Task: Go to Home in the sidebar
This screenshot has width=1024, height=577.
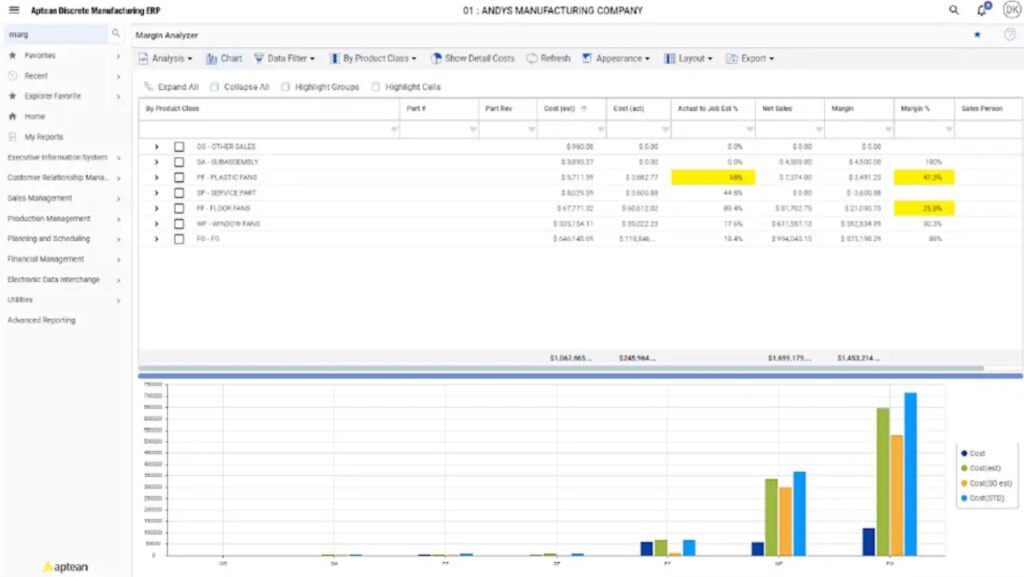Action: click(35, 116)
